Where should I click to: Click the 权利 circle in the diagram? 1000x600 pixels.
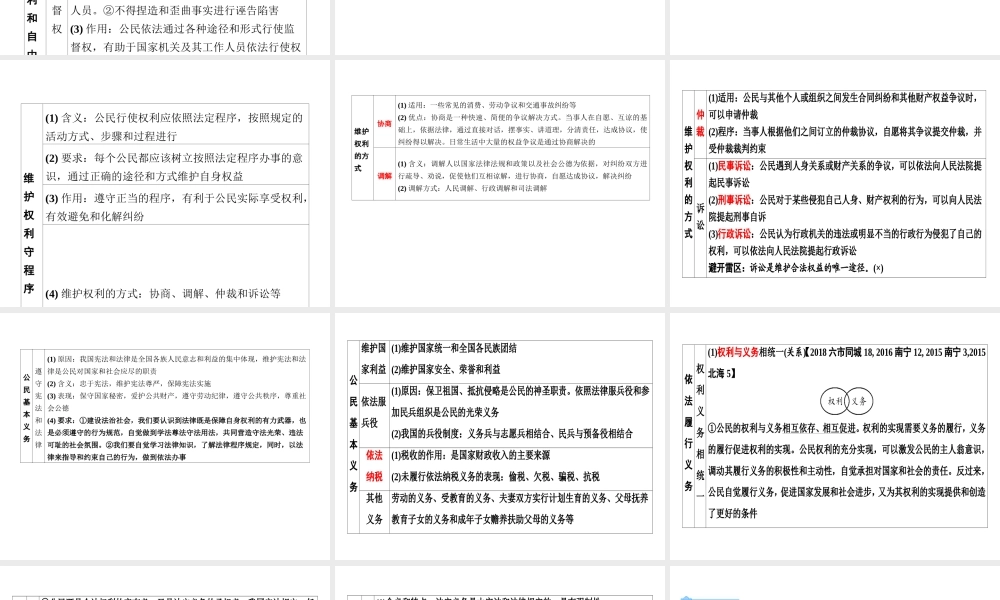click(835, 401)
